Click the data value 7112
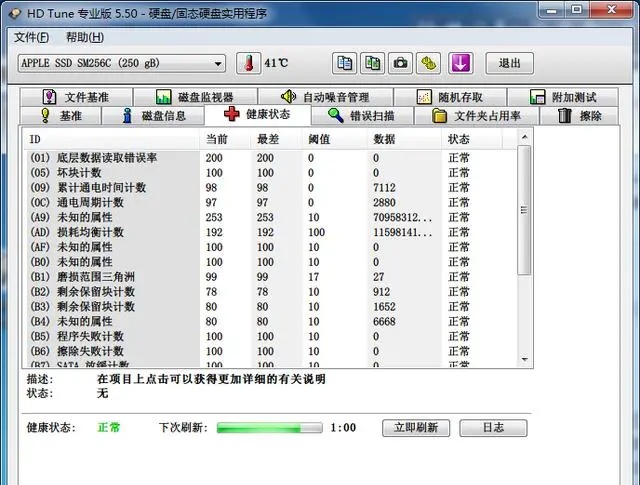 (384, 188)
